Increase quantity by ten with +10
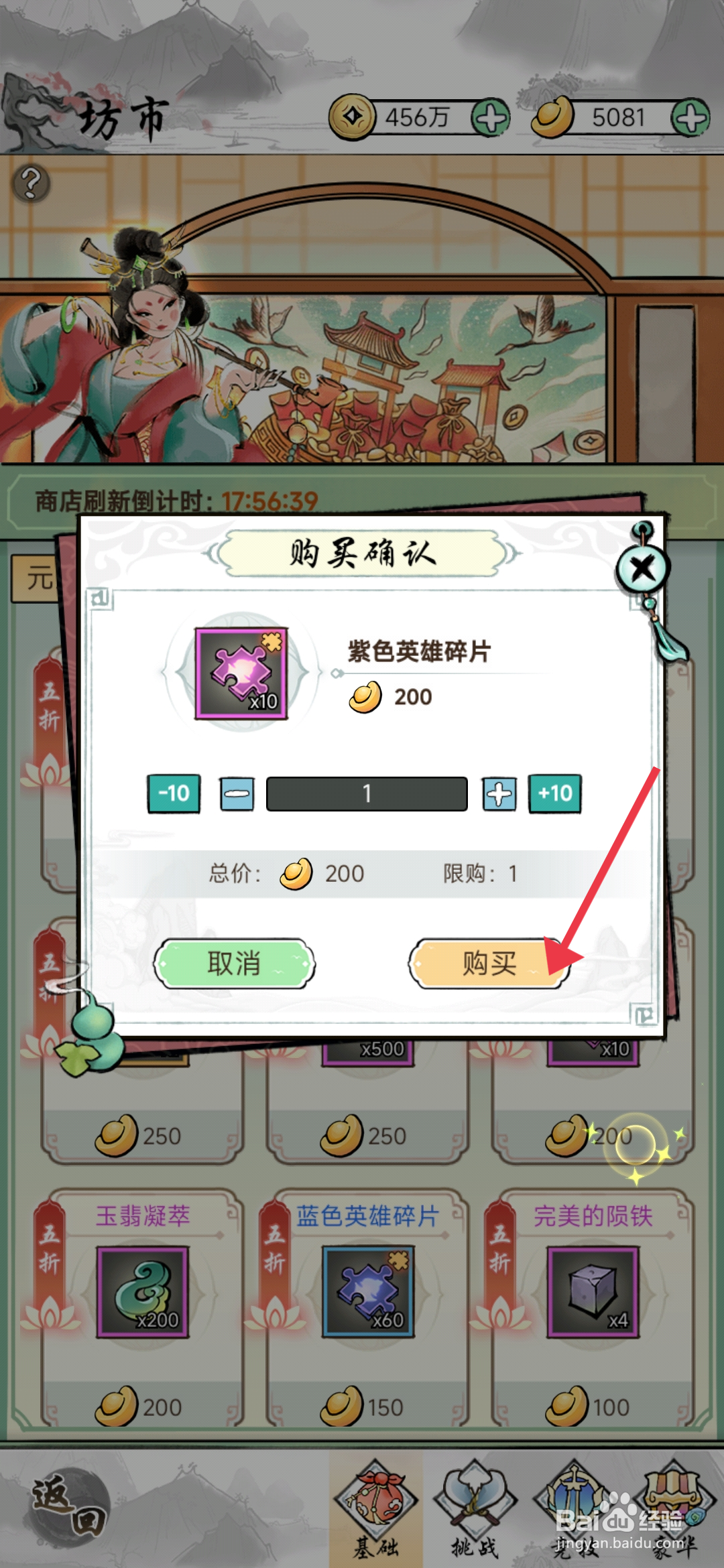Viewport: 724px width, 1568px height. click(x=555, y=793)
